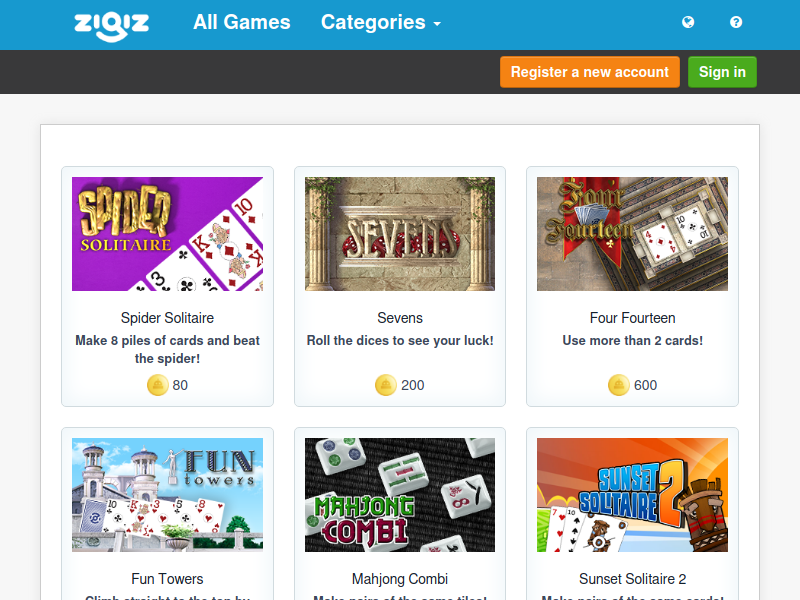
Task: Click Register a new account button
Action: coord(590,72)
